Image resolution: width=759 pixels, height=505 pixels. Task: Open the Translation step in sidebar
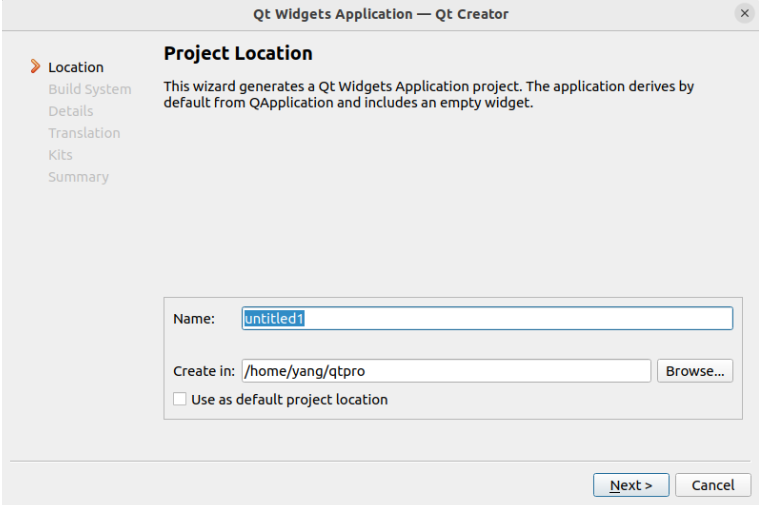tap(84, 133)
